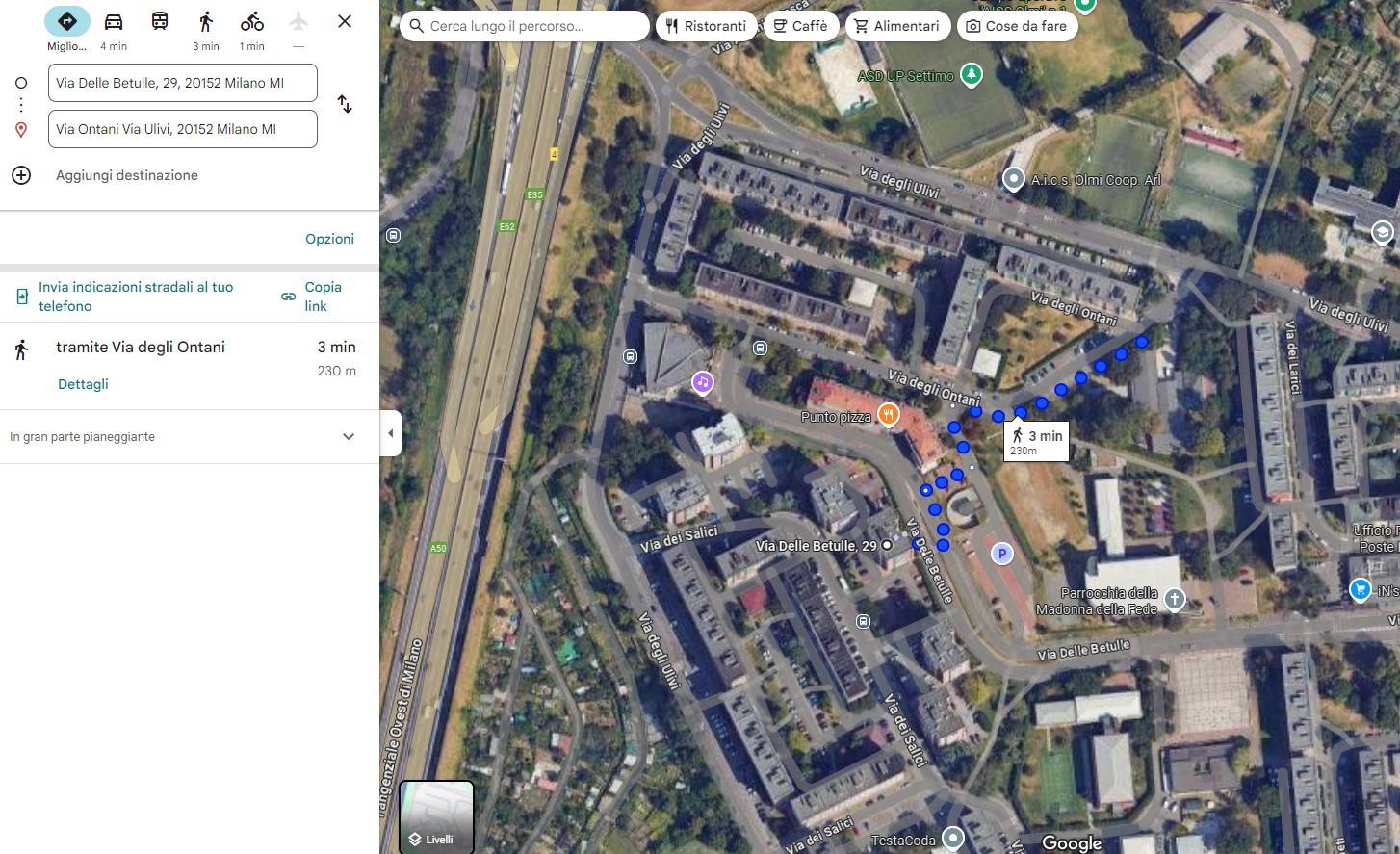Edit the Via Ontani destination field

point(183,129)
